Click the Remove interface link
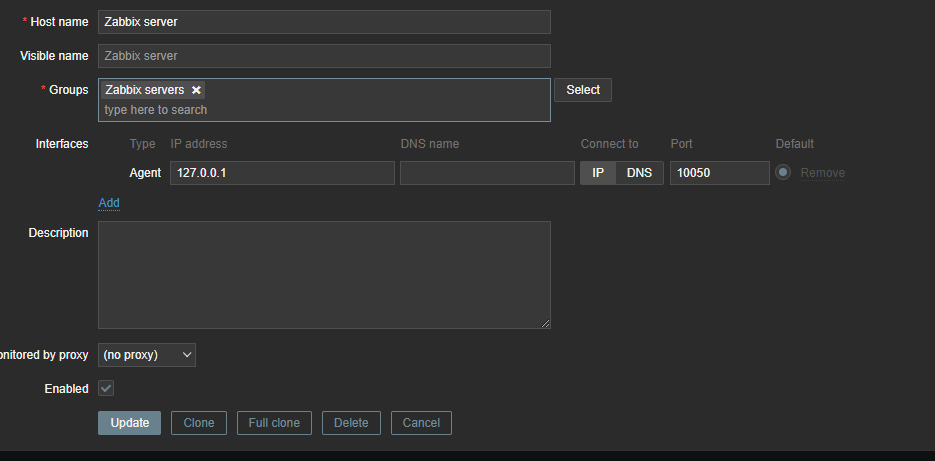This screenshot has height=461, width=935. [822, 173]
